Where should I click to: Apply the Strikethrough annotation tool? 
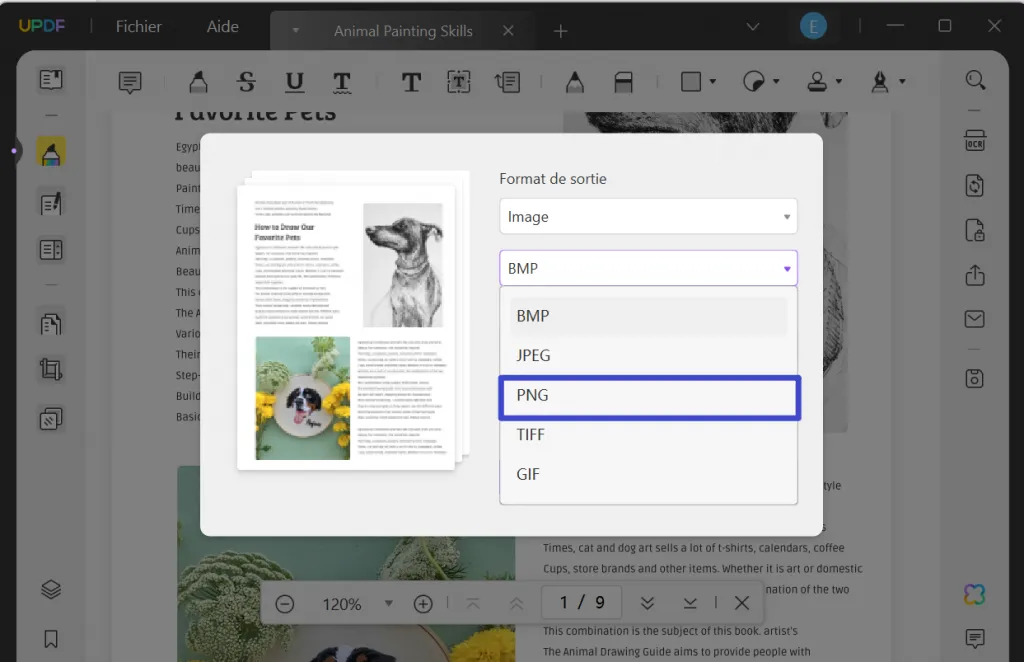pyautogui.click(x=247, y=81)
